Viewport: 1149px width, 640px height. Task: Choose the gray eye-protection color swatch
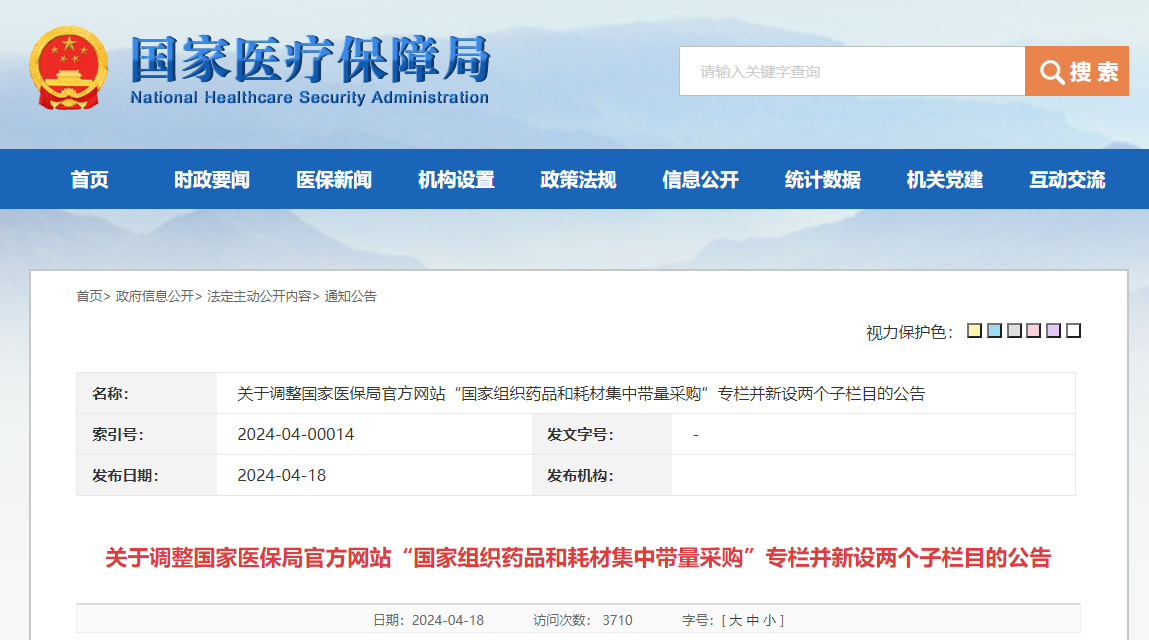[1014, 331]
